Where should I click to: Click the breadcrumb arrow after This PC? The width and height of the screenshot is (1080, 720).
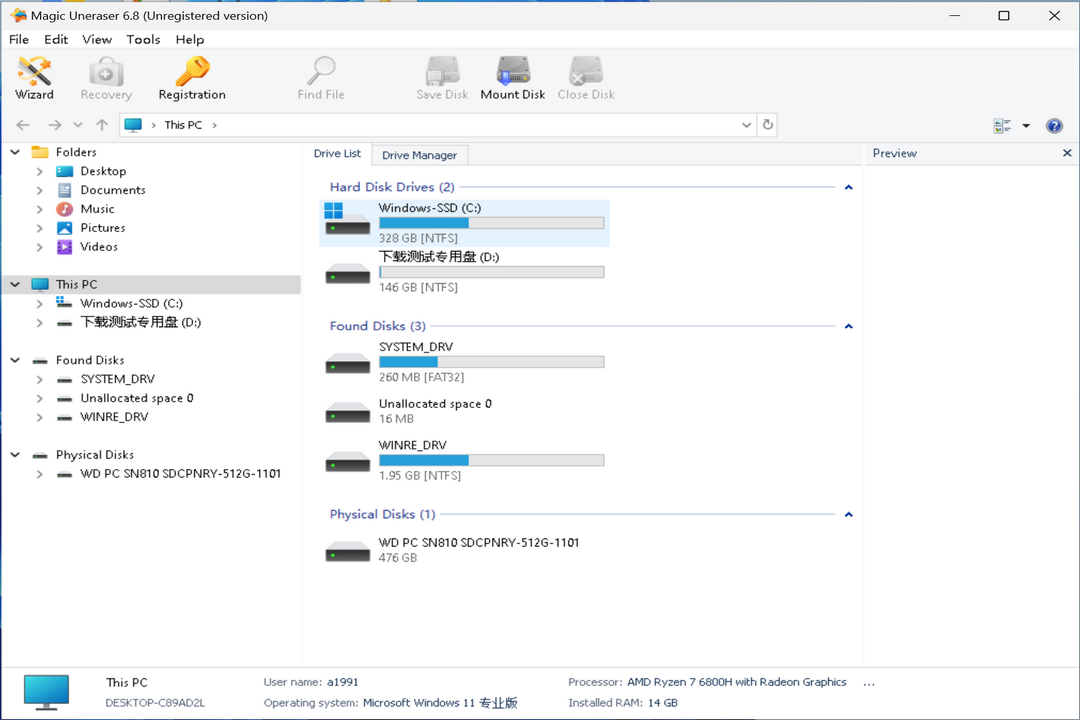pos(215,125)
